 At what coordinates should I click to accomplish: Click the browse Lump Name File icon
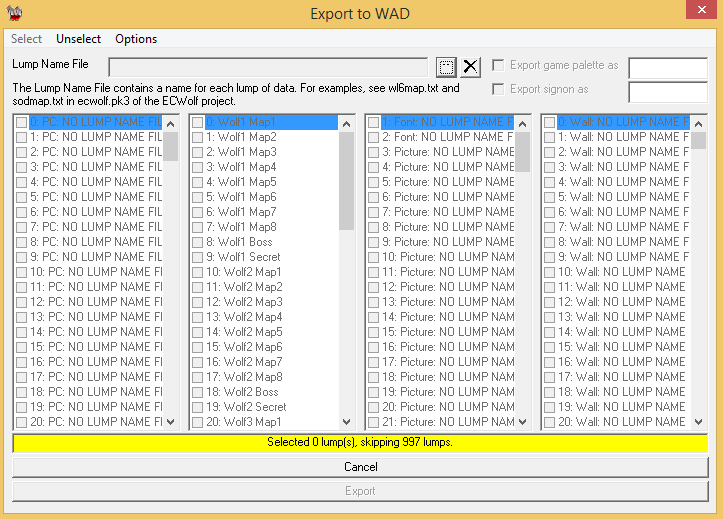tap(446, 67)
